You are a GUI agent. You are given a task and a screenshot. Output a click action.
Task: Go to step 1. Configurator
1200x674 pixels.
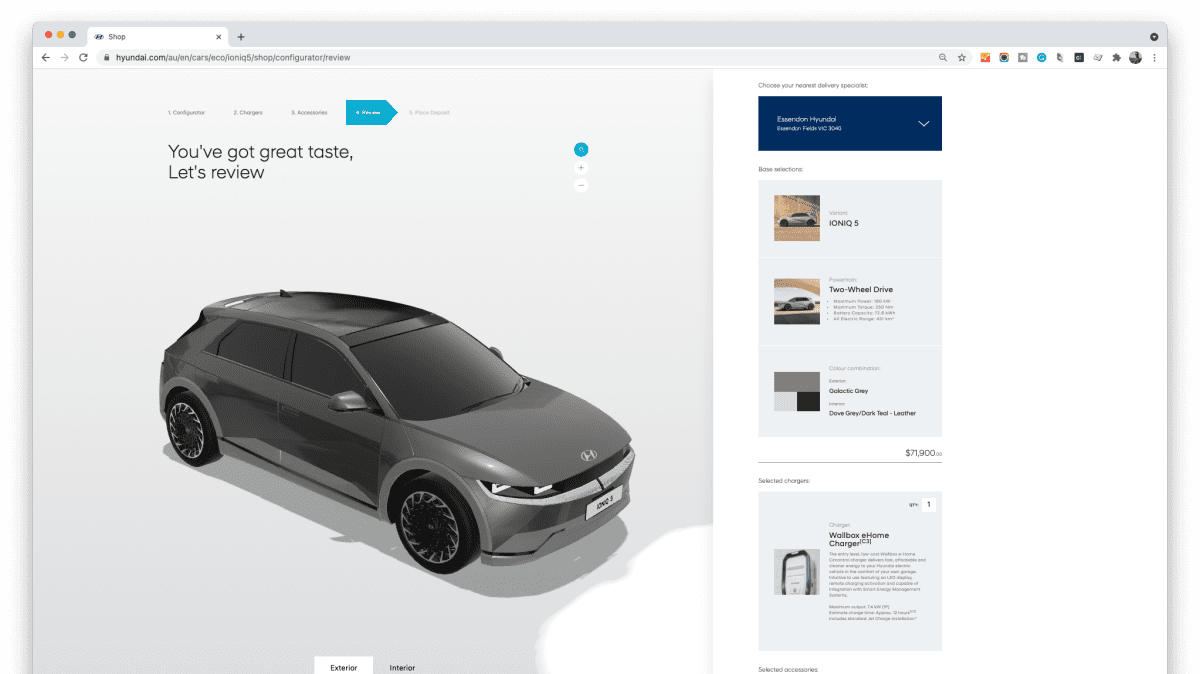coord(186,113)
